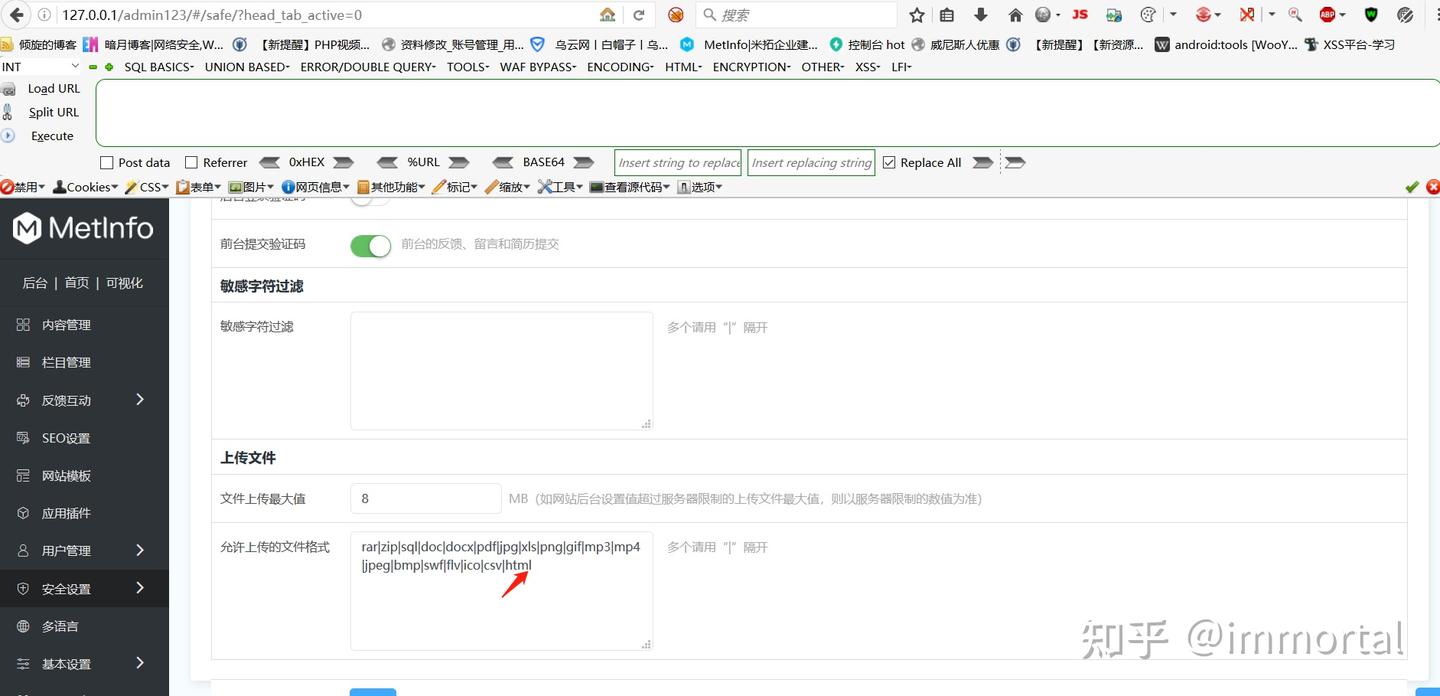Open the downloads arrow icon
The width and height of the screenshot is (1440, 696).
[x=981, y=15]
